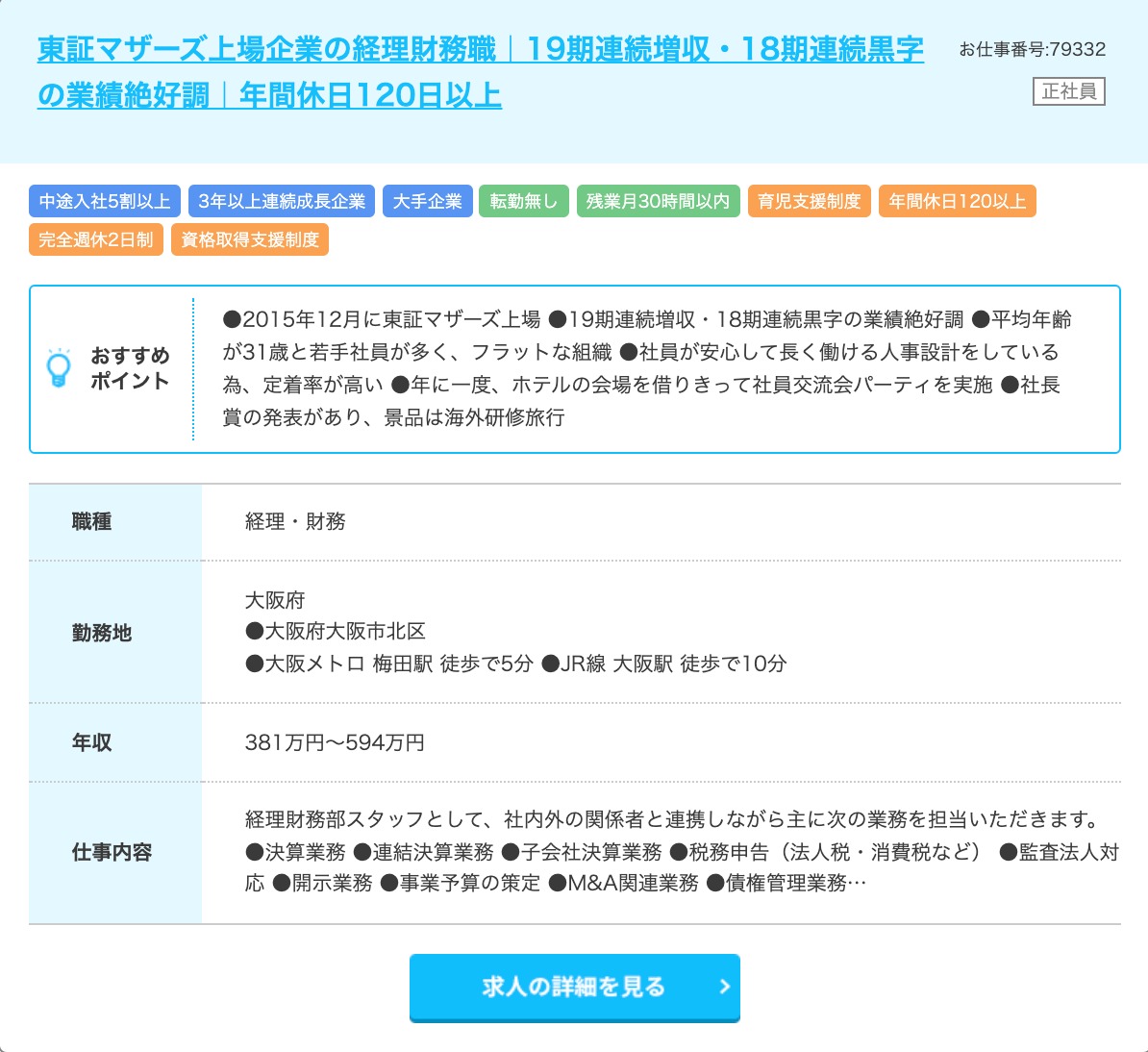Viewport: 1148px width, 1052px height.
Task: Click the 勤務地 row header
Action: [102, 633]
